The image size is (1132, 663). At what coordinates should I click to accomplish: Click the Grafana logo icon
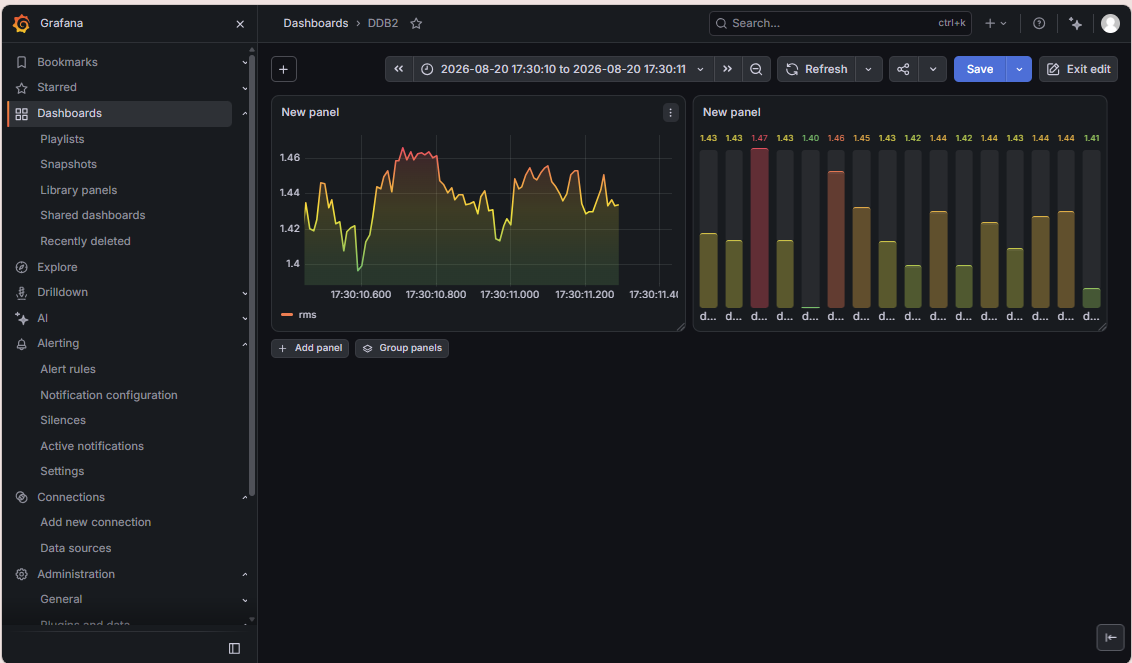(22, 23)
